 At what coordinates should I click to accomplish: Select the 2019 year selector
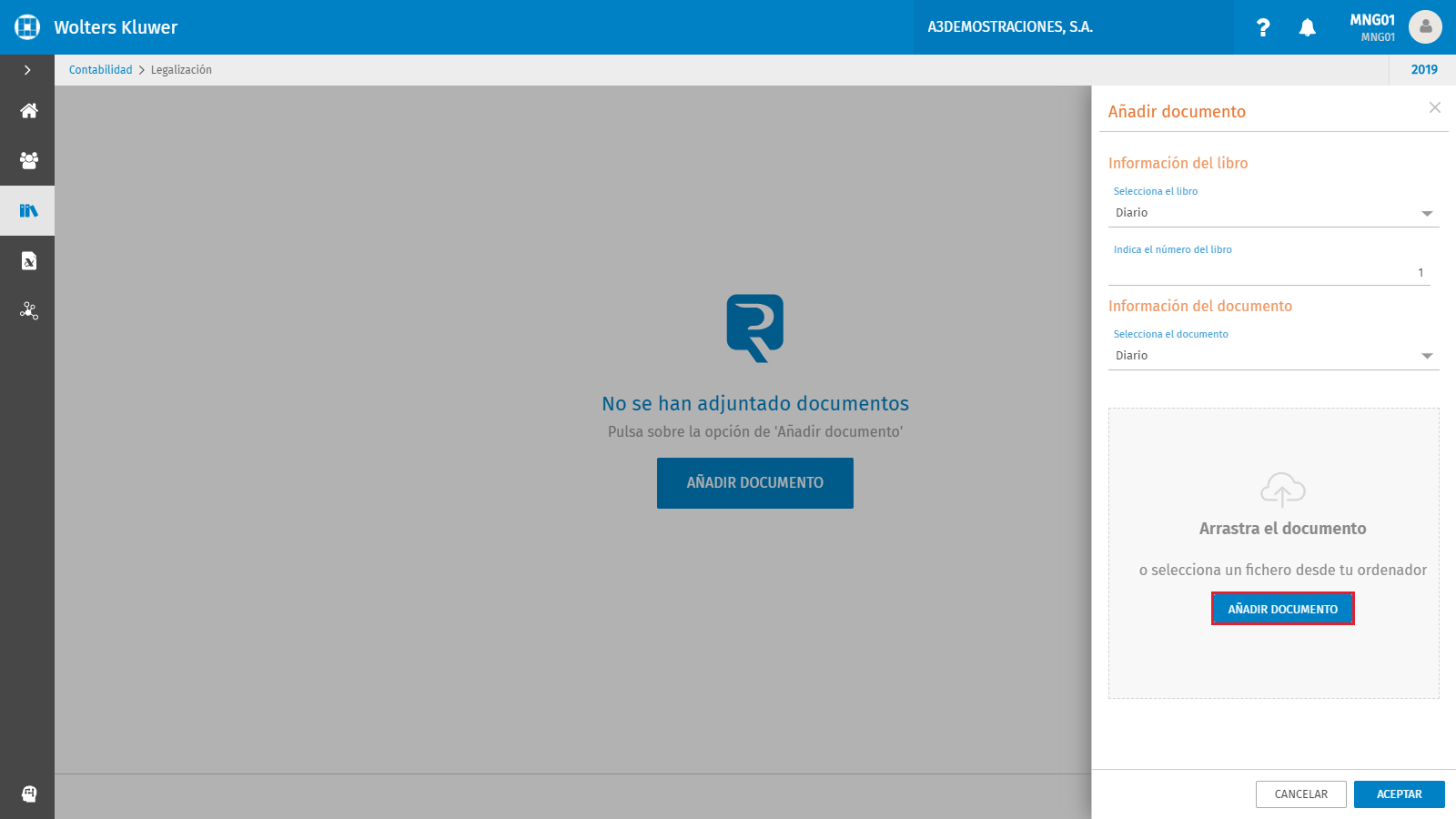click(x=1424, y=70)
